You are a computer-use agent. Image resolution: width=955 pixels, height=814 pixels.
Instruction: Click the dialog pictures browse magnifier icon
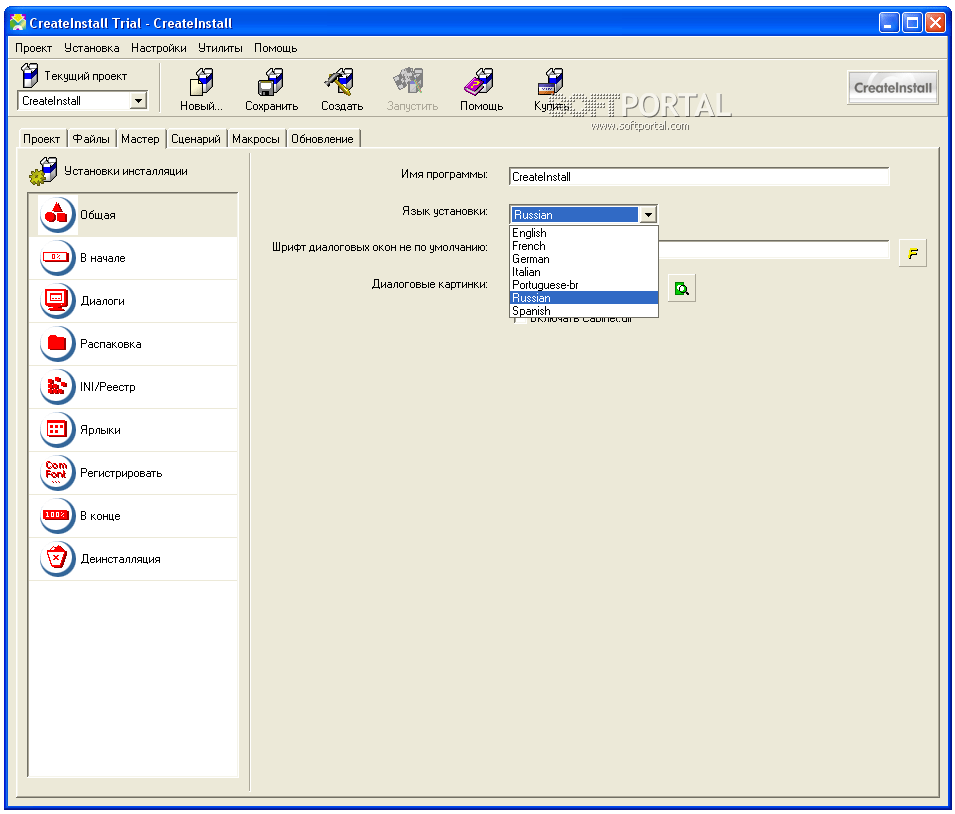[x=682, y=288]
